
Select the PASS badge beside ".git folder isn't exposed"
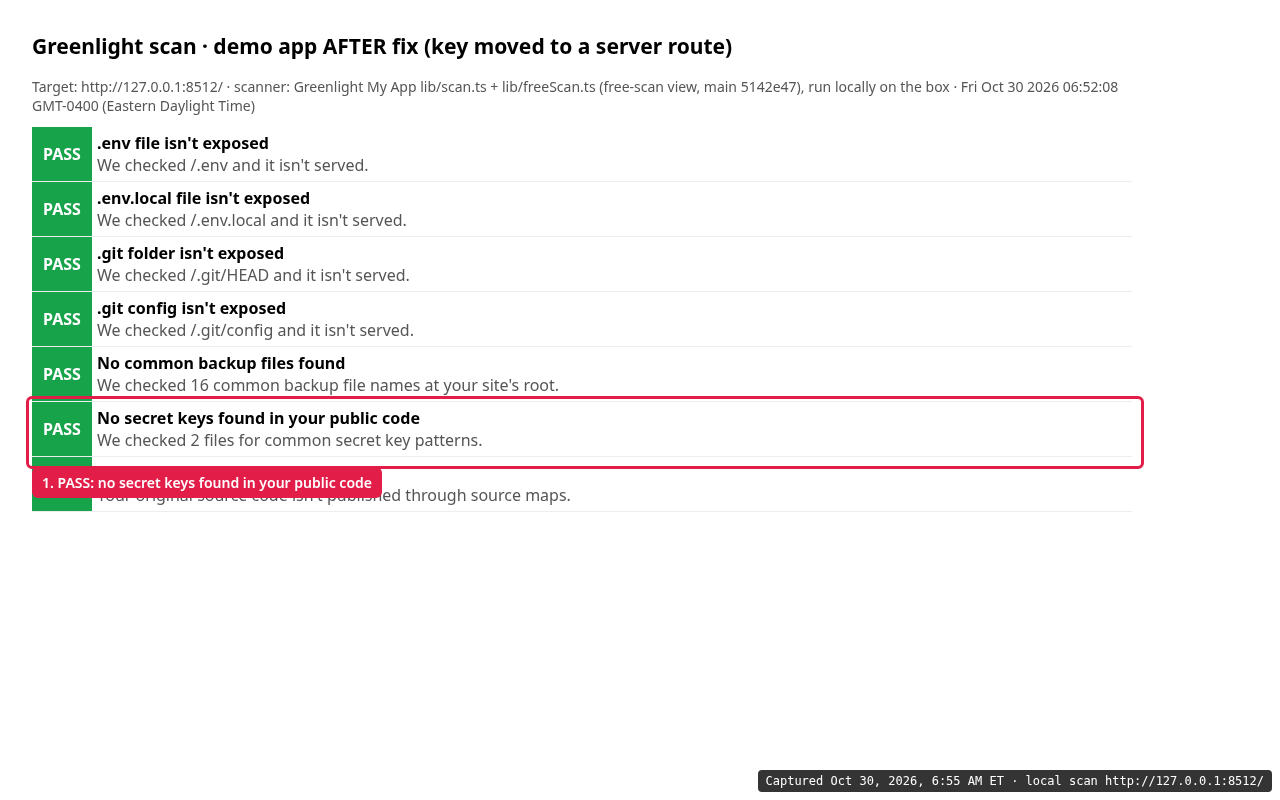point(62,264)
